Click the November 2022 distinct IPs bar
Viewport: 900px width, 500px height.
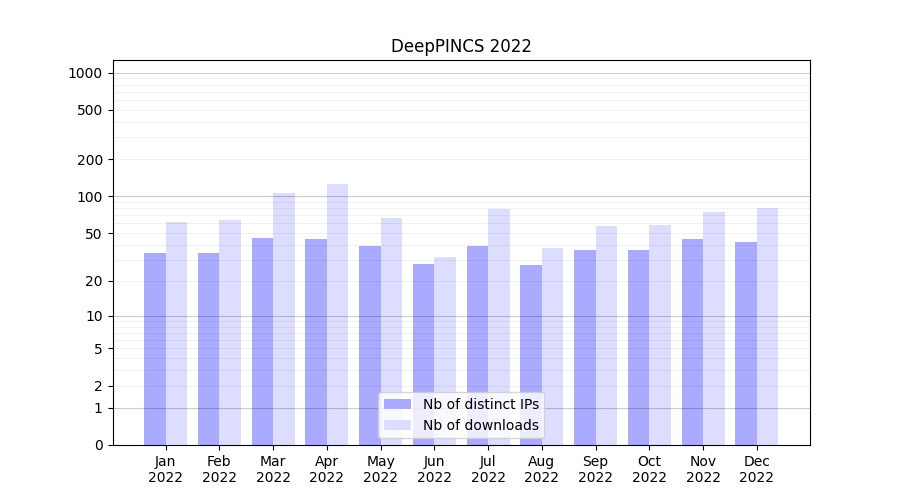tap(692, 341)
